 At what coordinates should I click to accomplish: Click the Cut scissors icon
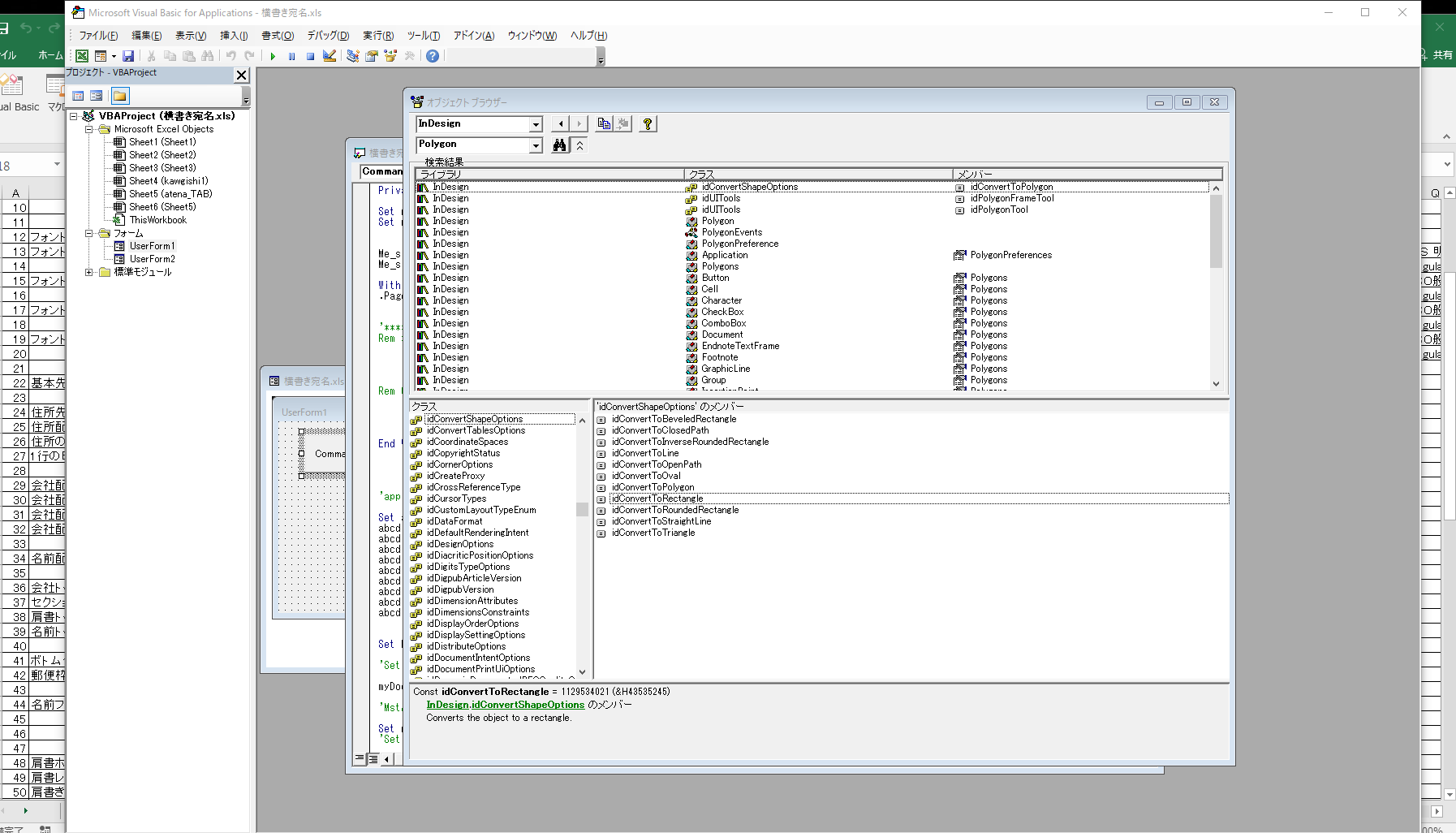[x=151, y=56]
